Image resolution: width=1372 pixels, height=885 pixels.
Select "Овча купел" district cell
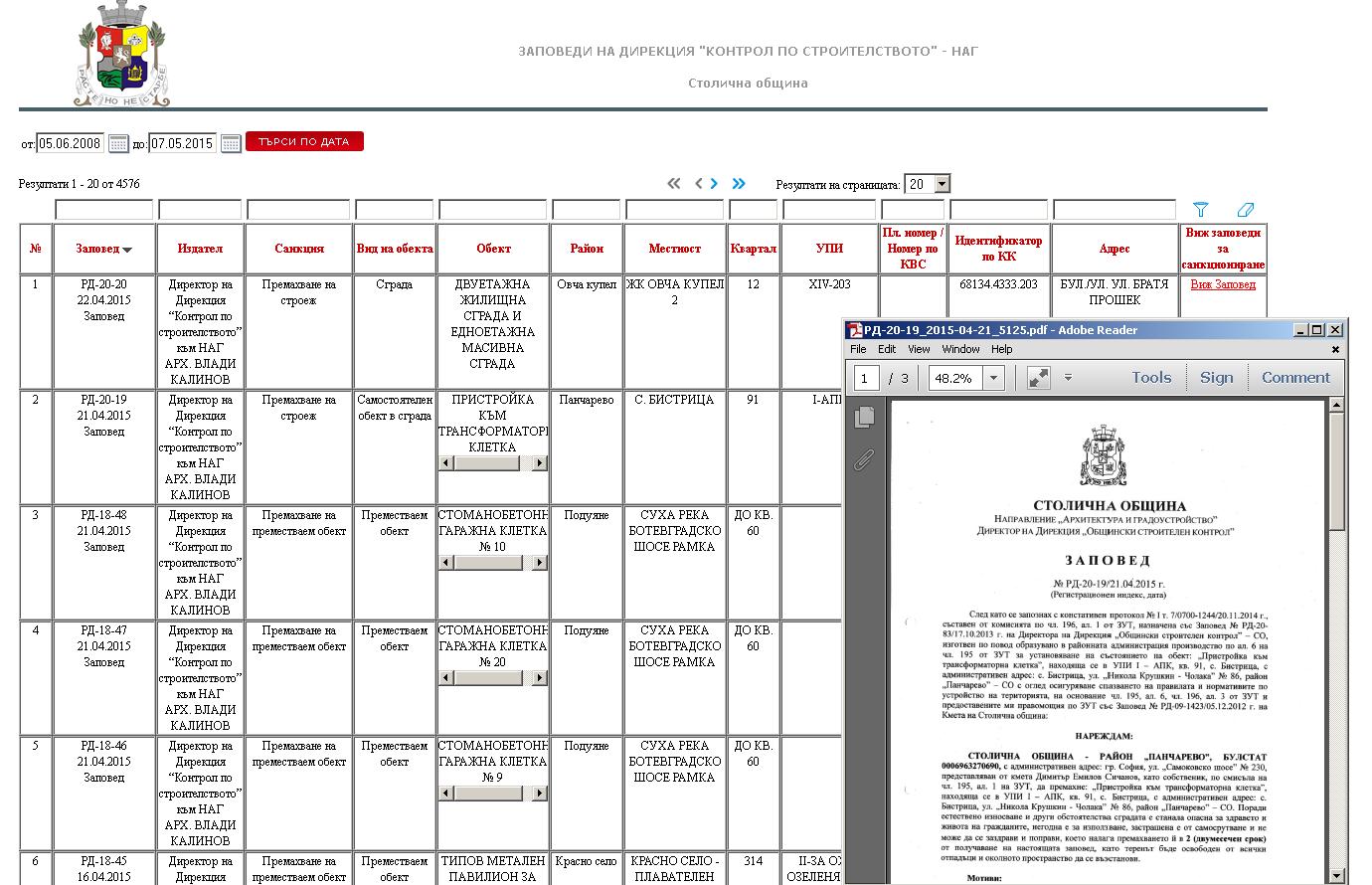point(587,284)
